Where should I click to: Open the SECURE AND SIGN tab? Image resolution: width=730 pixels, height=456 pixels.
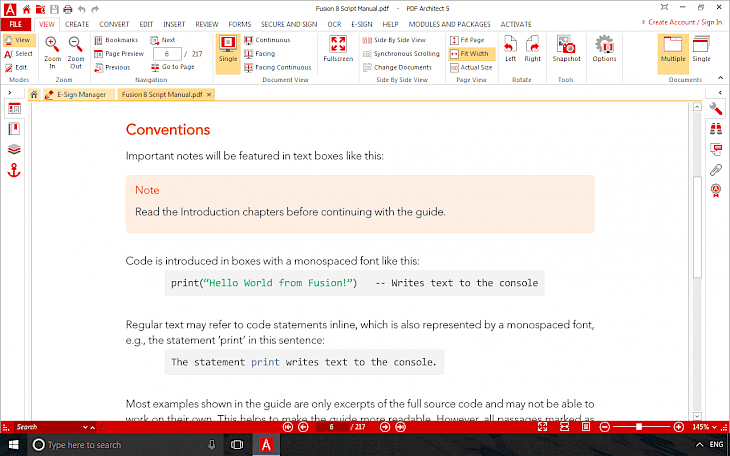[x=289, y=24]
